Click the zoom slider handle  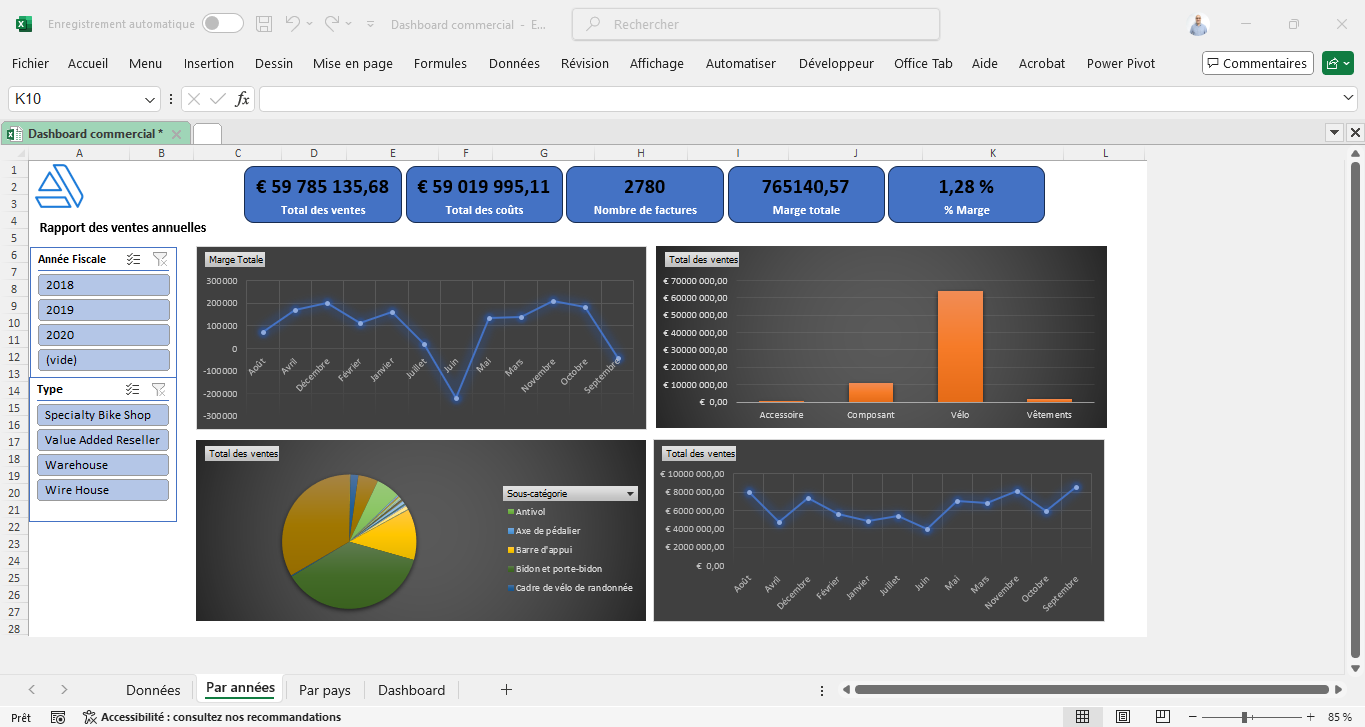point(1244,717)
